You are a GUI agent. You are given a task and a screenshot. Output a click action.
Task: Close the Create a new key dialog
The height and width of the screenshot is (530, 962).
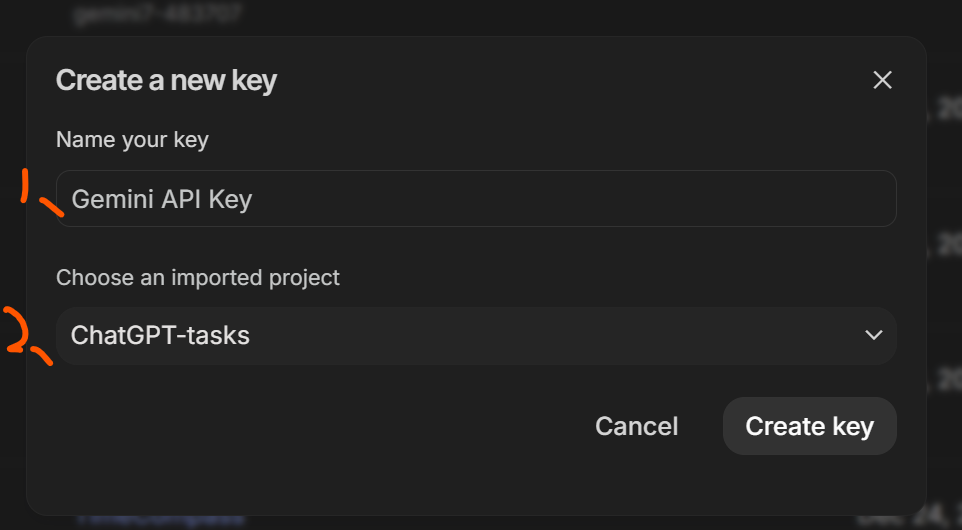point(882,80)
